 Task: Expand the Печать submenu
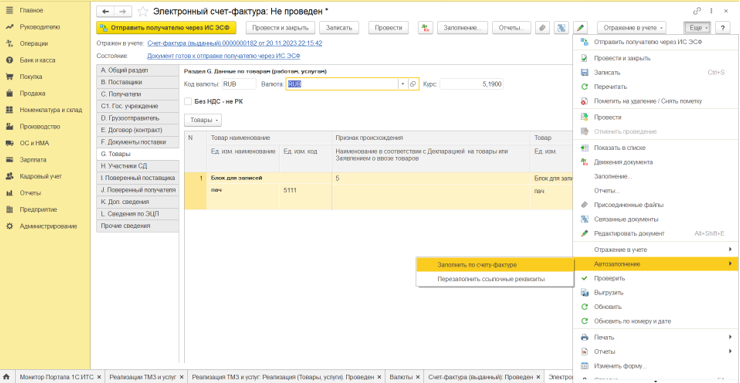[656, 337]
